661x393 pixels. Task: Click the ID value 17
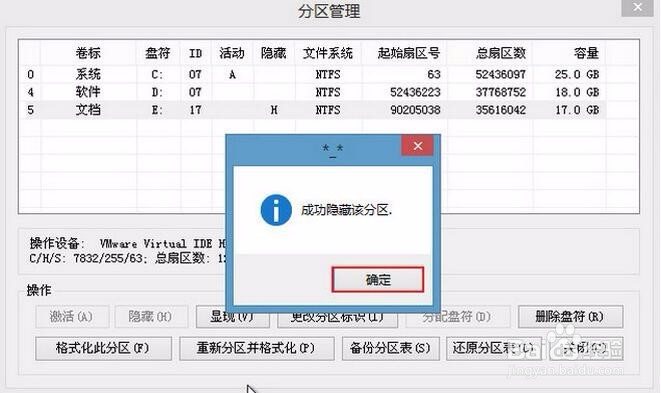[195, 110]
